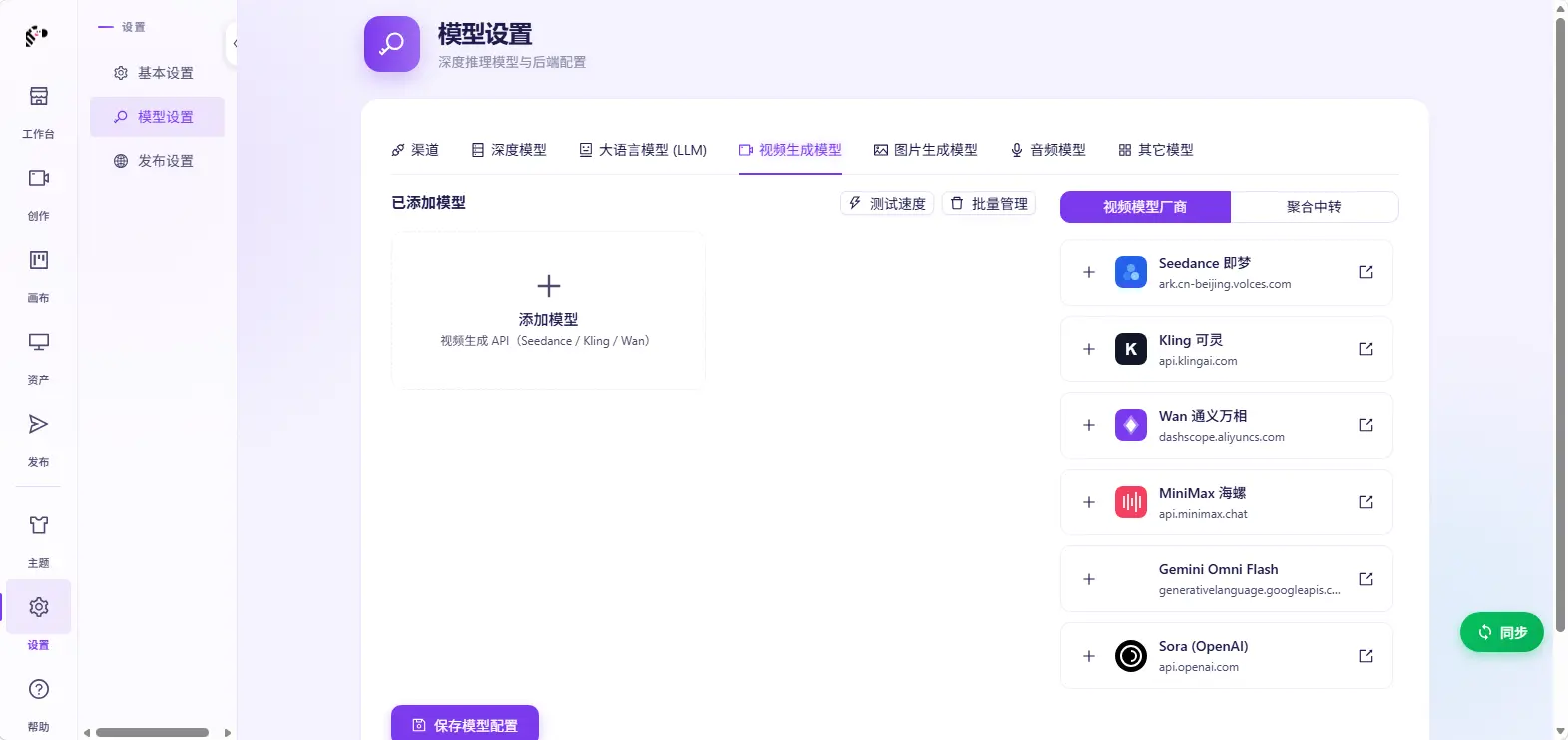Select 视频模型厂商 segment
This screenshot has width=1568, height=740.
[x=1145, y=207]
